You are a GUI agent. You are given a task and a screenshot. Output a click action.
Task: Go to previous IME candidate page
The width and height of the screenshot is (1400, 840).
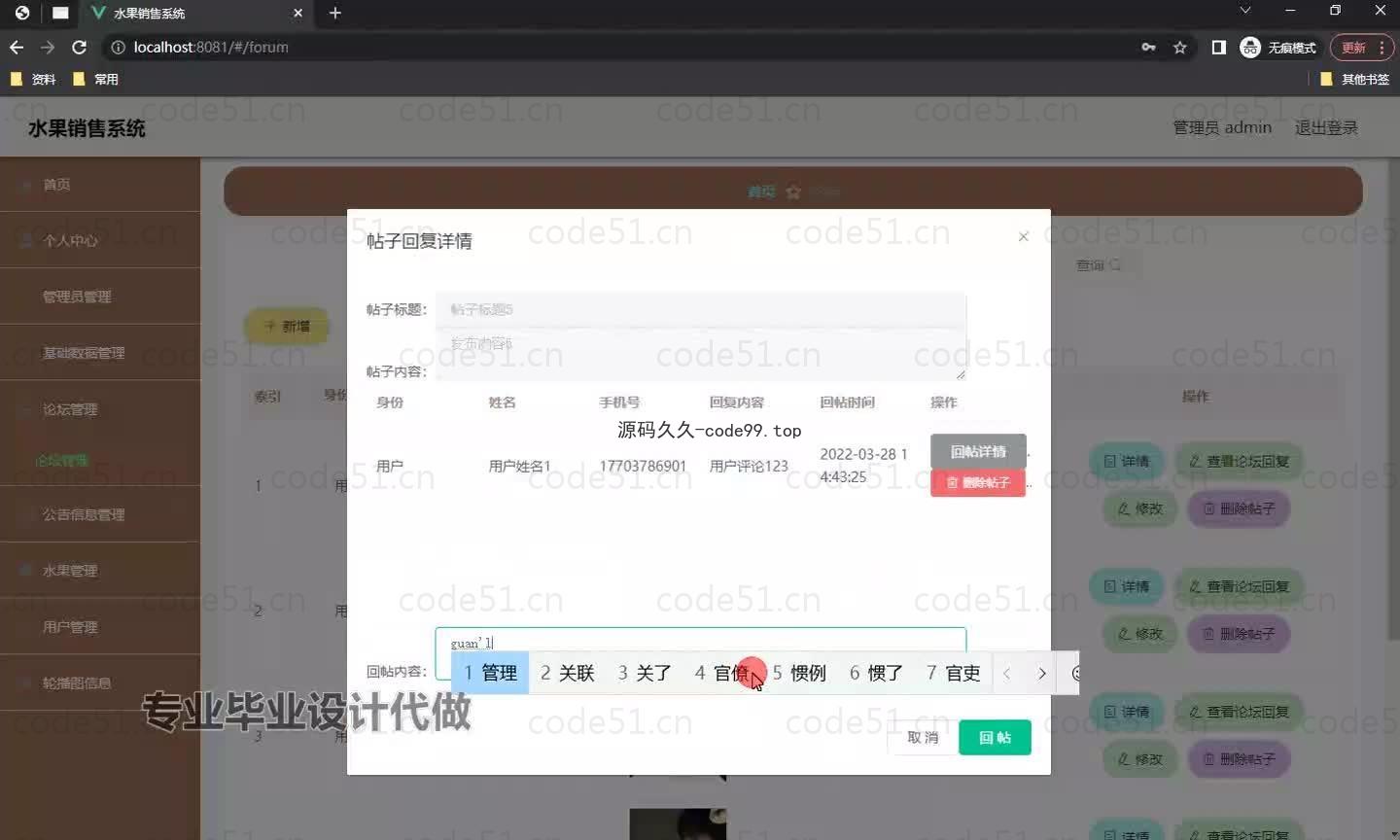(x=1007, y=673)
